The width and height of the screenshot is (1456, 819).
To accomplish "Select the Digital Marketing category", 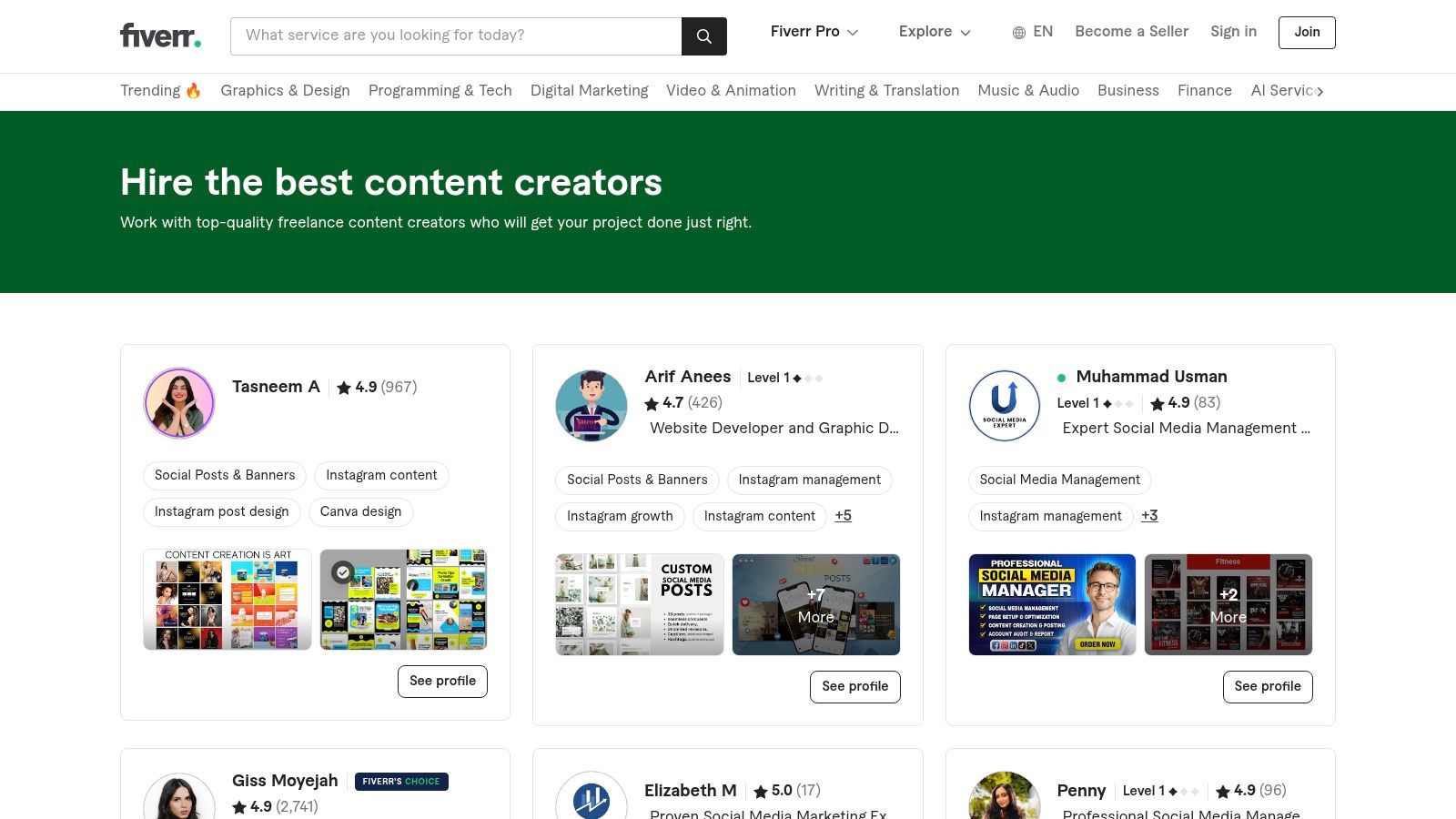I will tap(589, 90).
